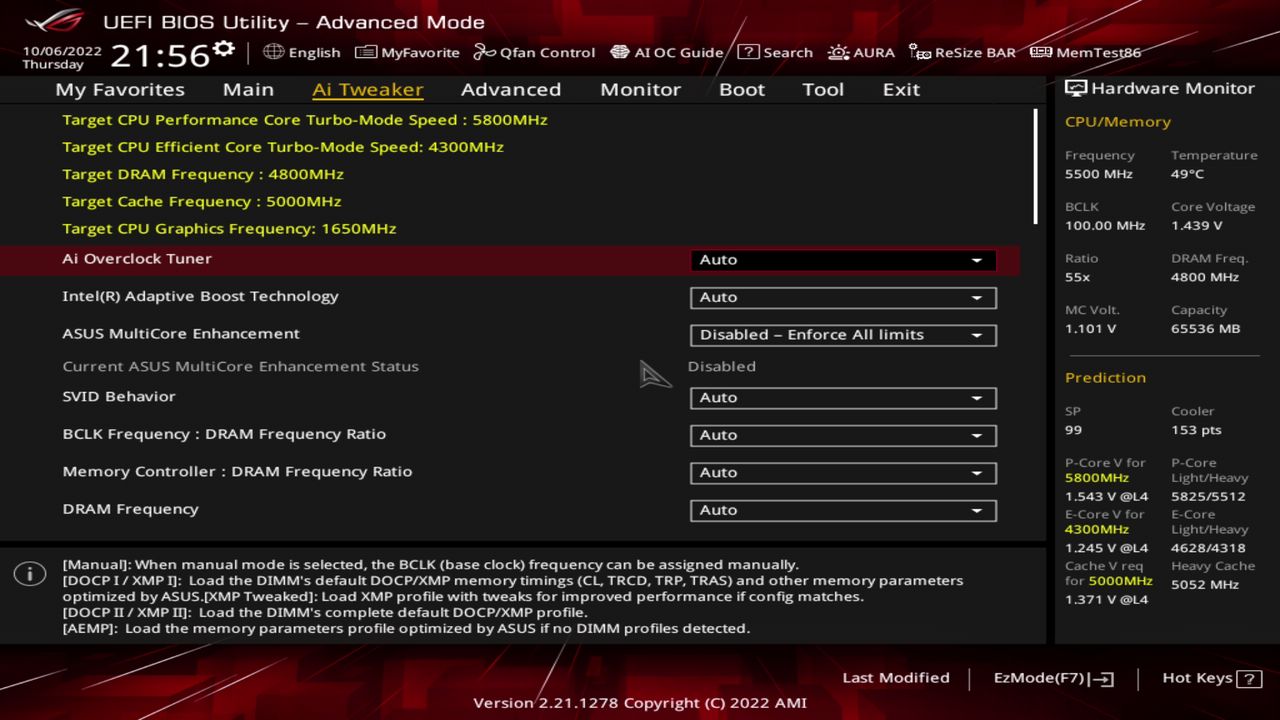The height and width of the screenshot is (720, 1280).
Task: Click the 65536 MB capacity value
Action: point(1205,328)
